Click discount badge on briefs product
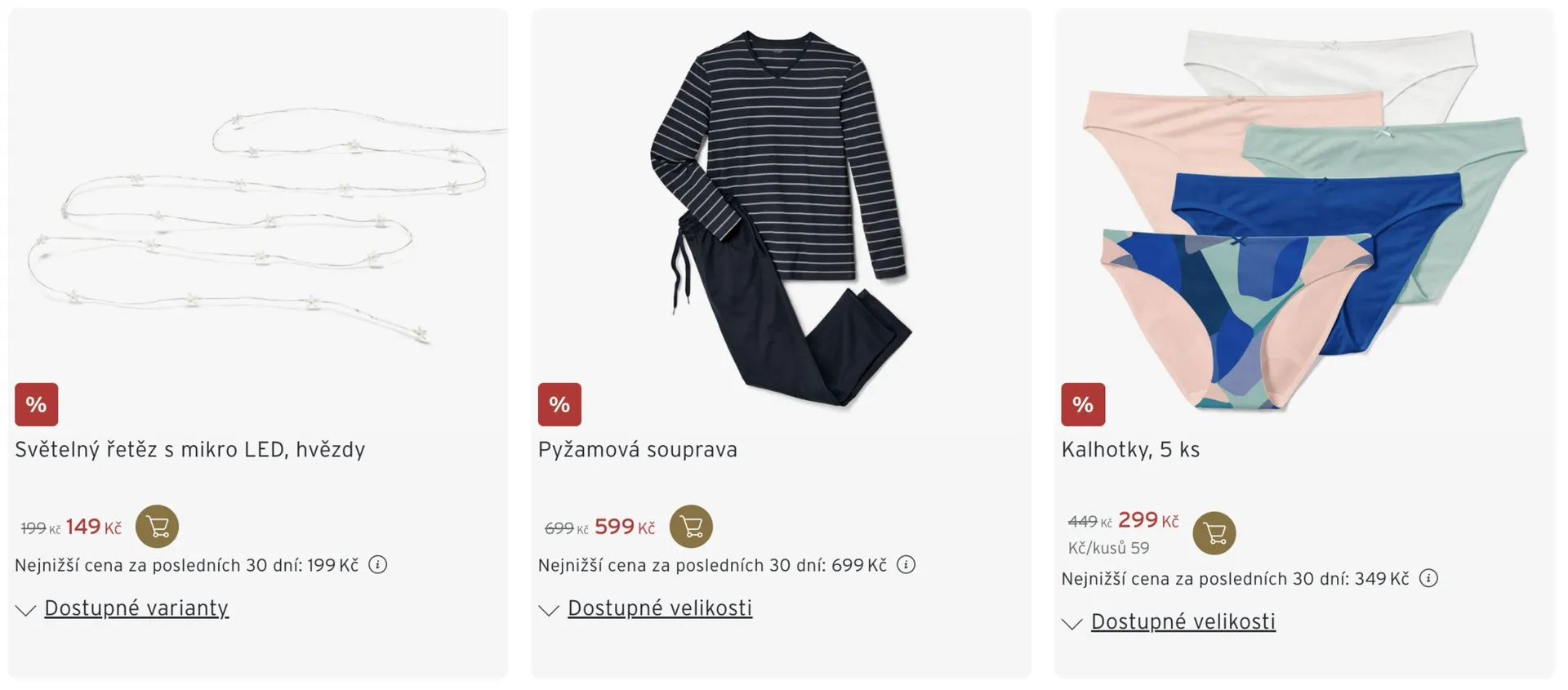Viewport: 1568px width, 690px height. [1083, 404]
